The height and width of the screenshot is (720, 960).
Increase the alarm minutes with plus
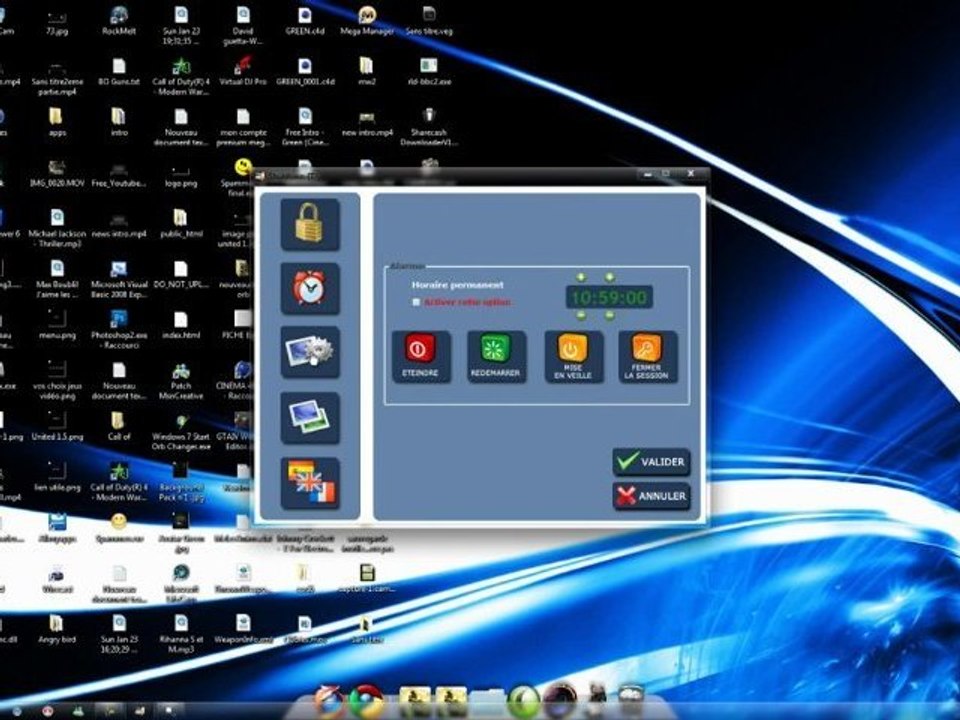[x=609, y=277]
